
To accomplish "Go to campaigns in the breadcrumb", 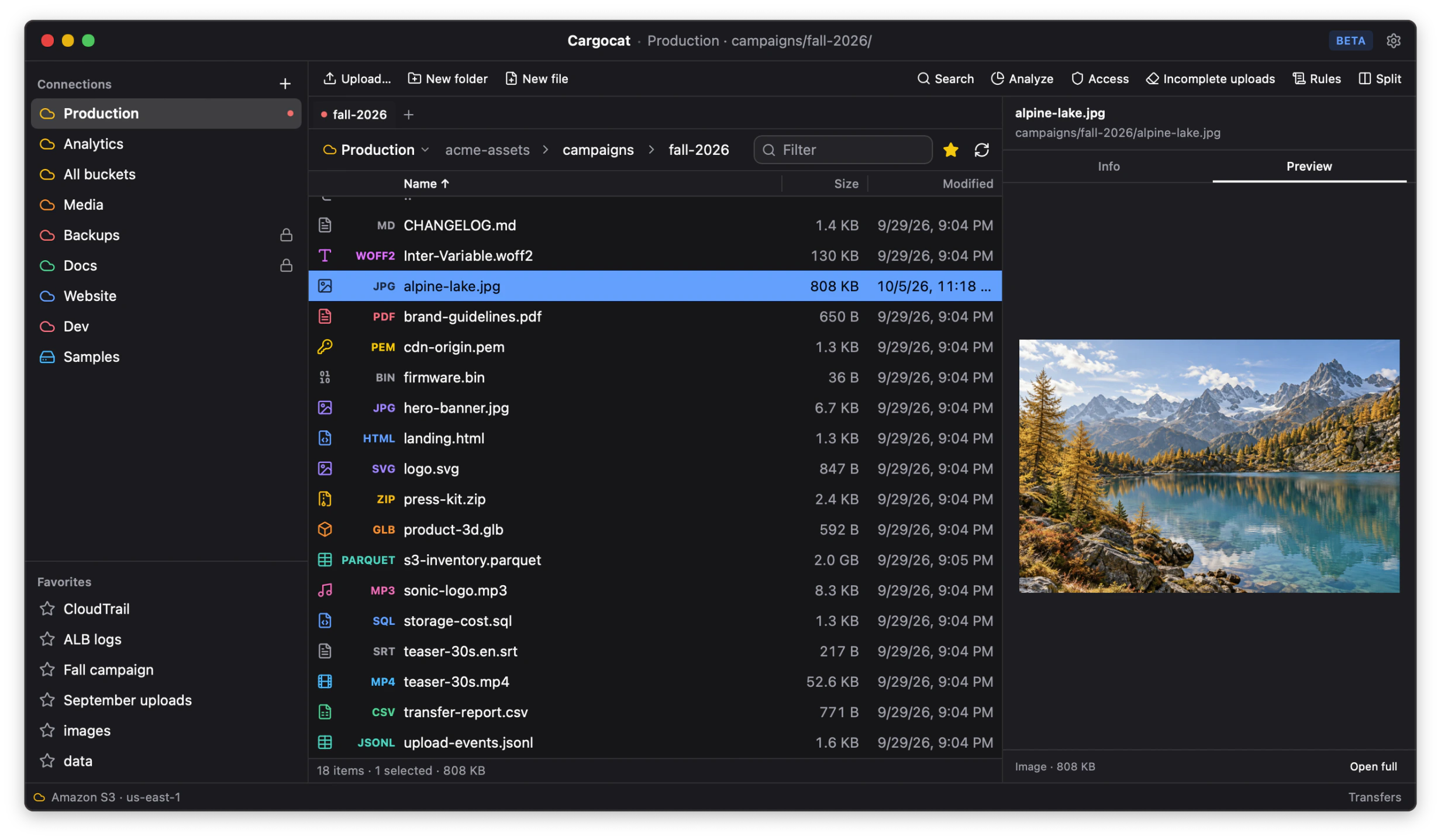I will [598, 150].
